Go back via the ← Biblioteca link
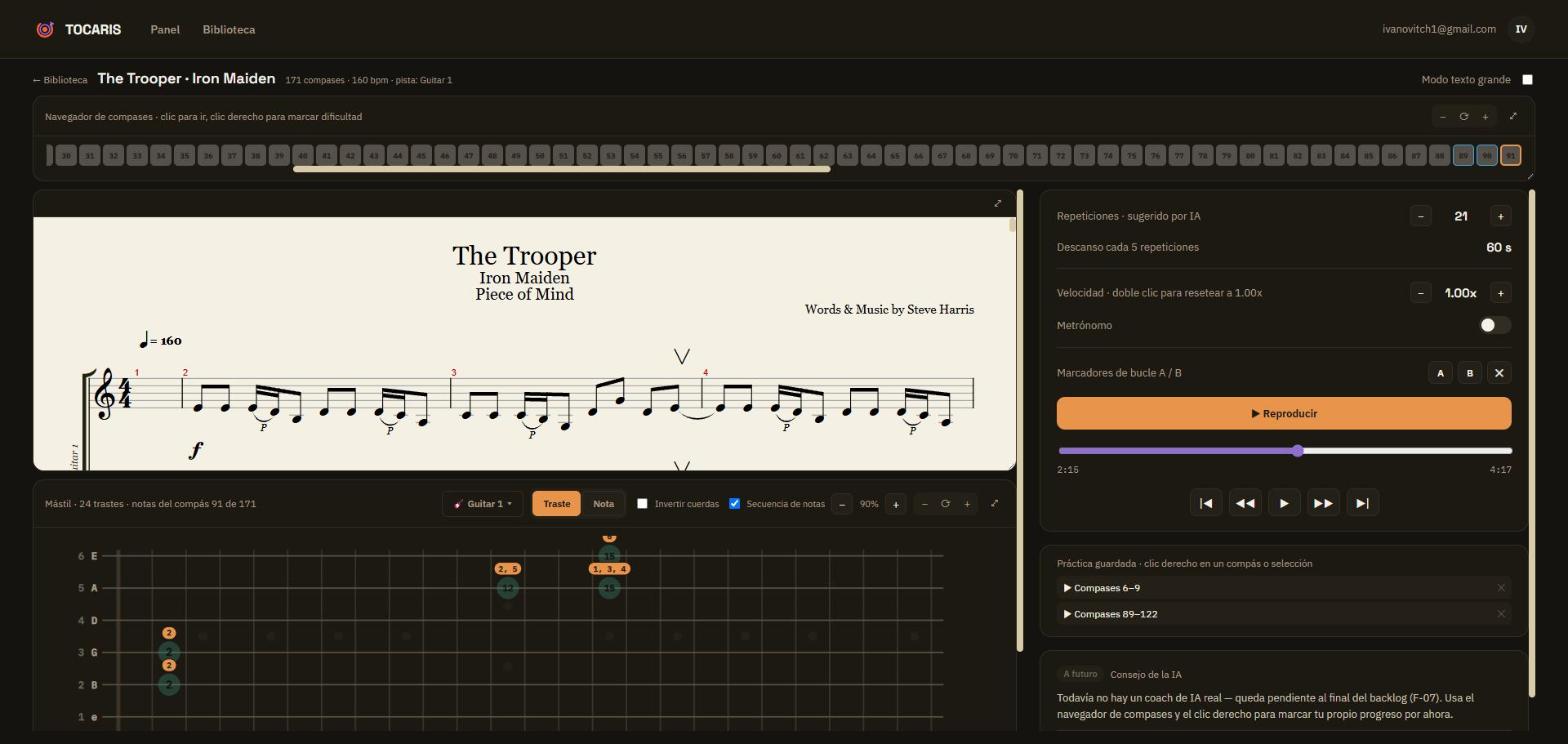 click(60, 80)
